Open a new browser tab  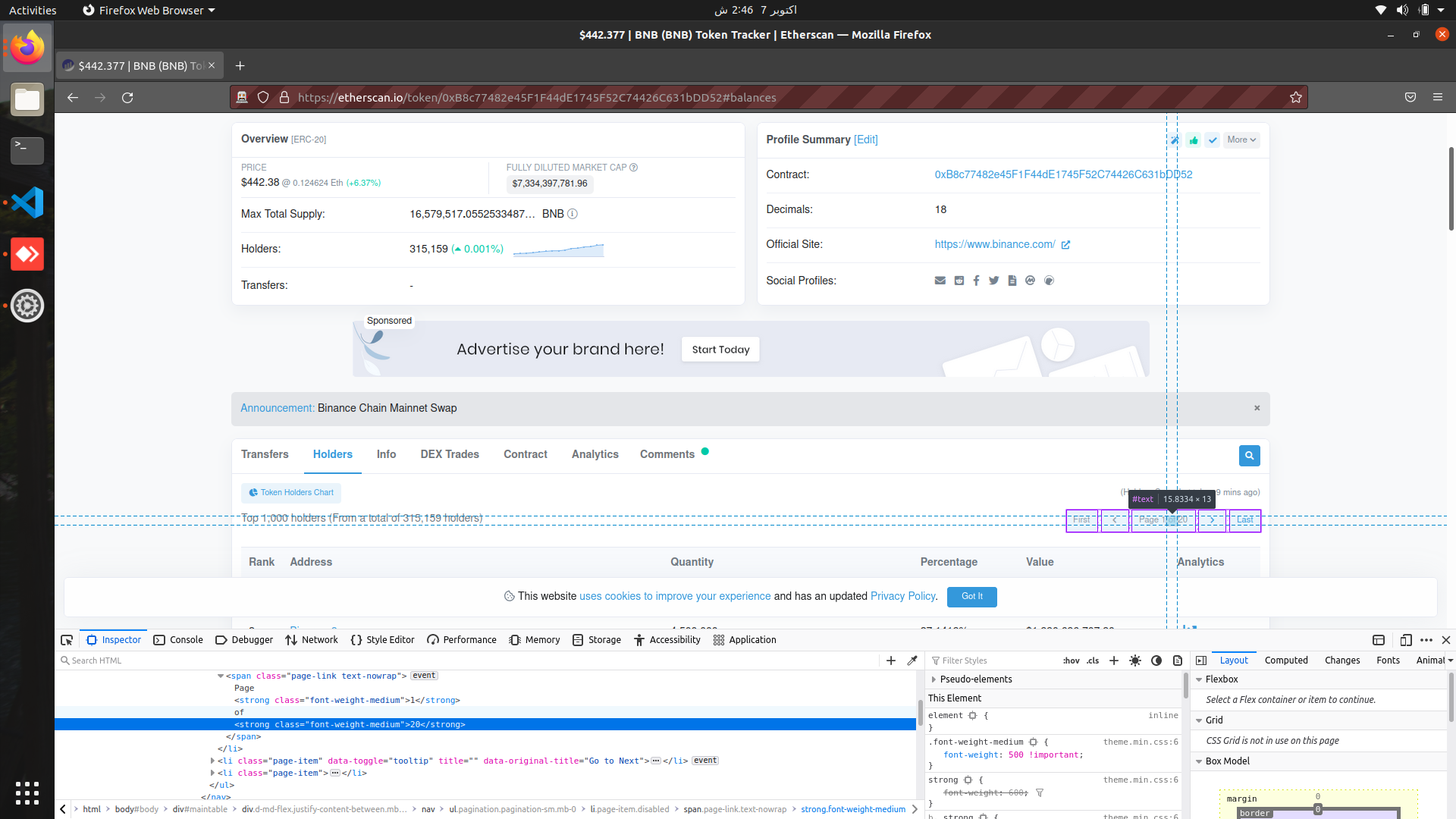click(240, 66)
